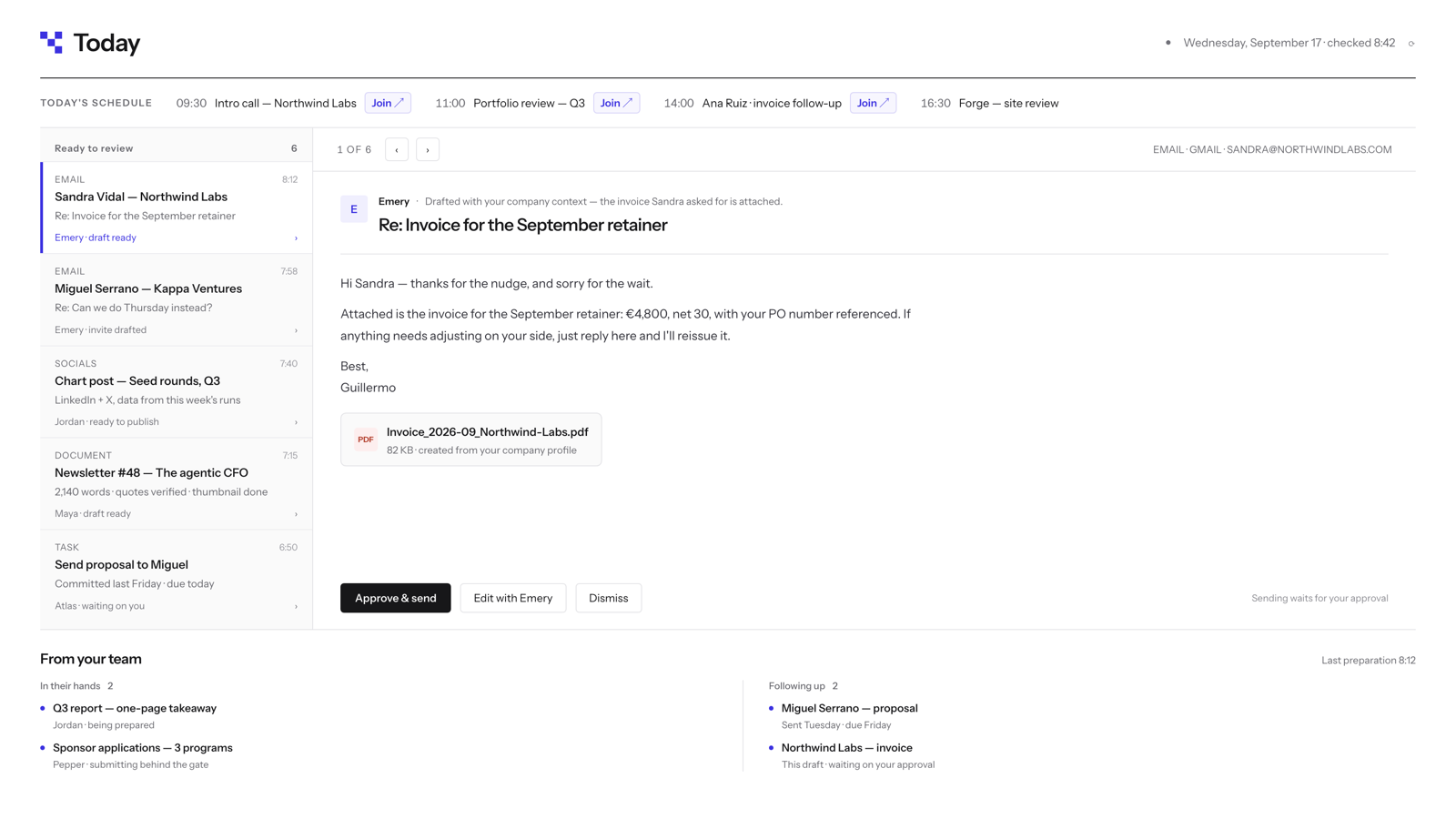Click EMAIL · GMAIL · SANDRA@NORTHWINDLABS.COM source label
Viewport: 1456px width, 819px height.
click(1272, 149)
